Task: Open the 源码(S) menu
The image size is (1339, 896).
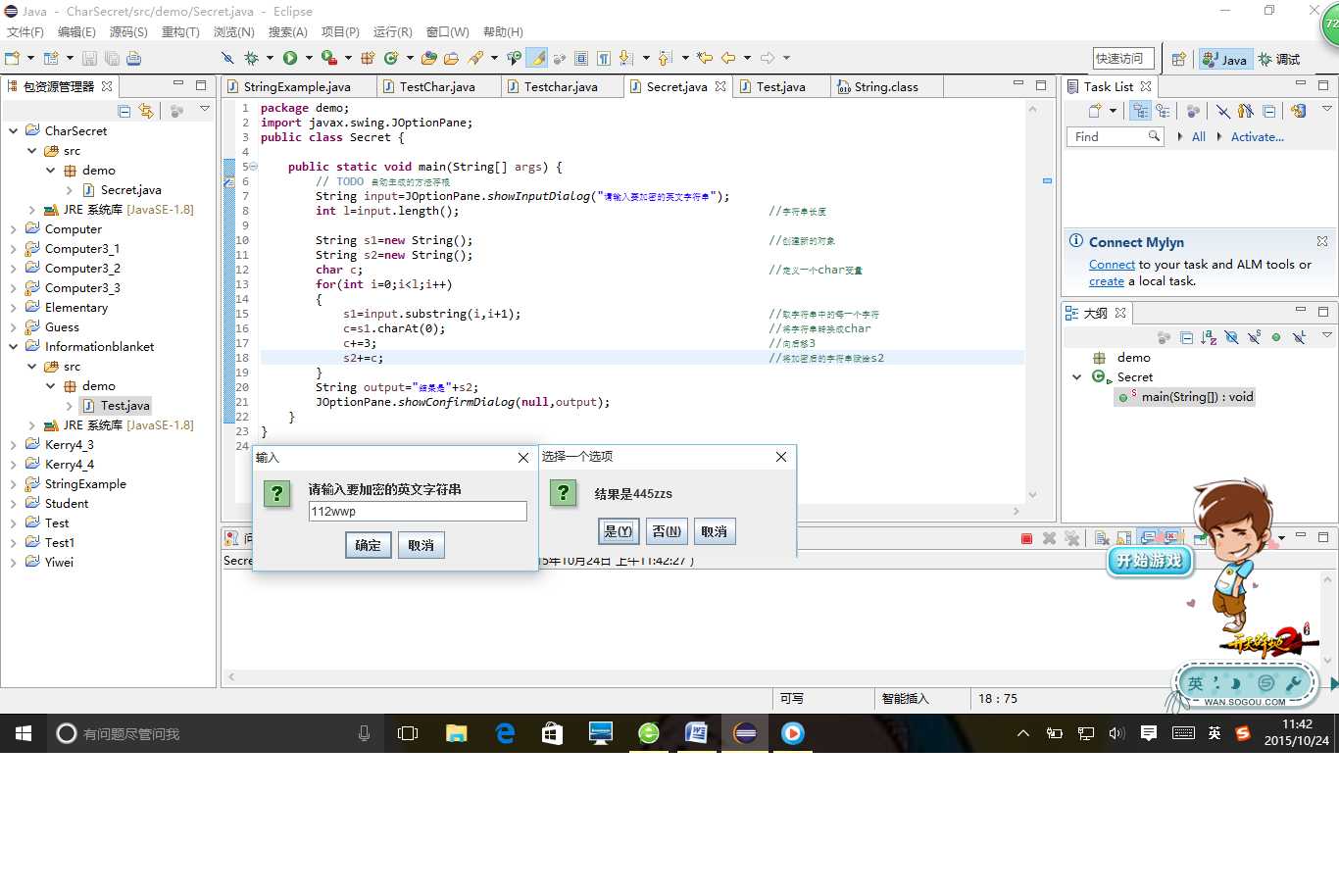Action: pyautogui.click(x=128, y=32)
